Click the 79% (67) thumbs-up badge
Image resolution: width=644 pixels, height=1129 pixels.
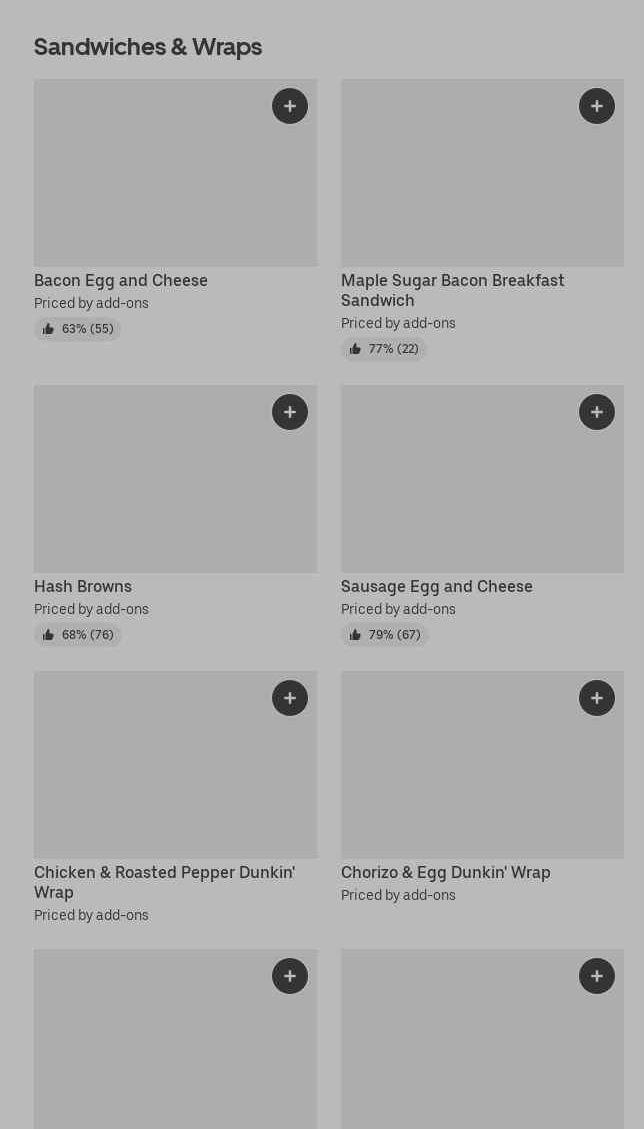point(384,635)
